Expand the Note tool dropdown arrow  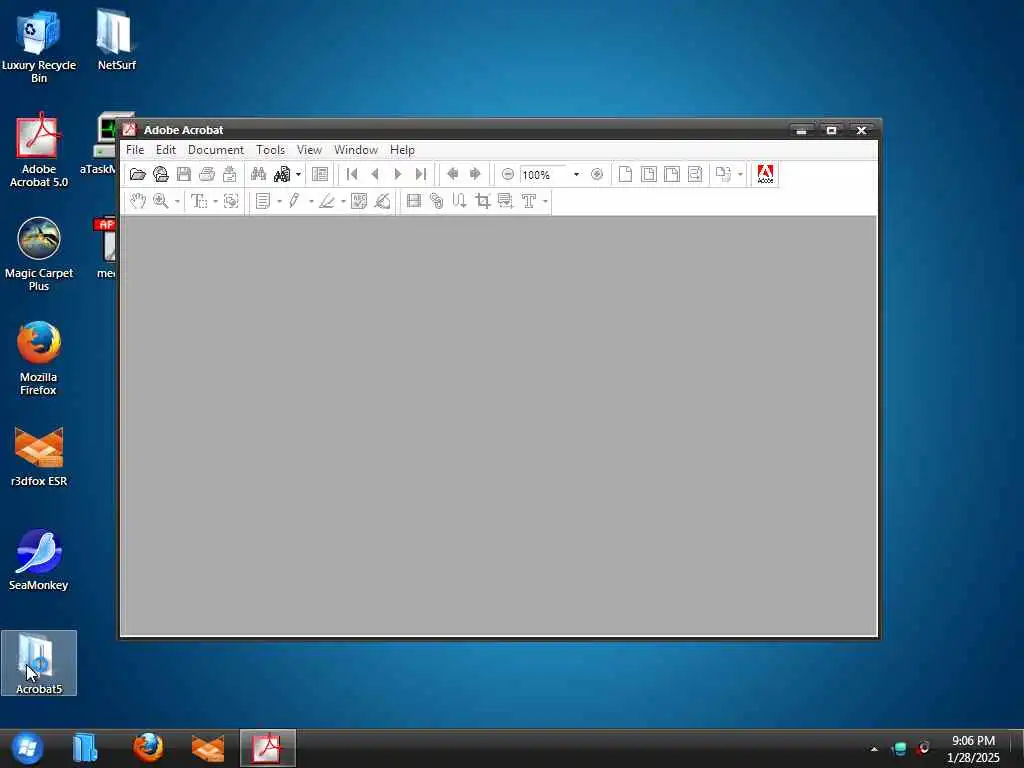coord(280,201)
